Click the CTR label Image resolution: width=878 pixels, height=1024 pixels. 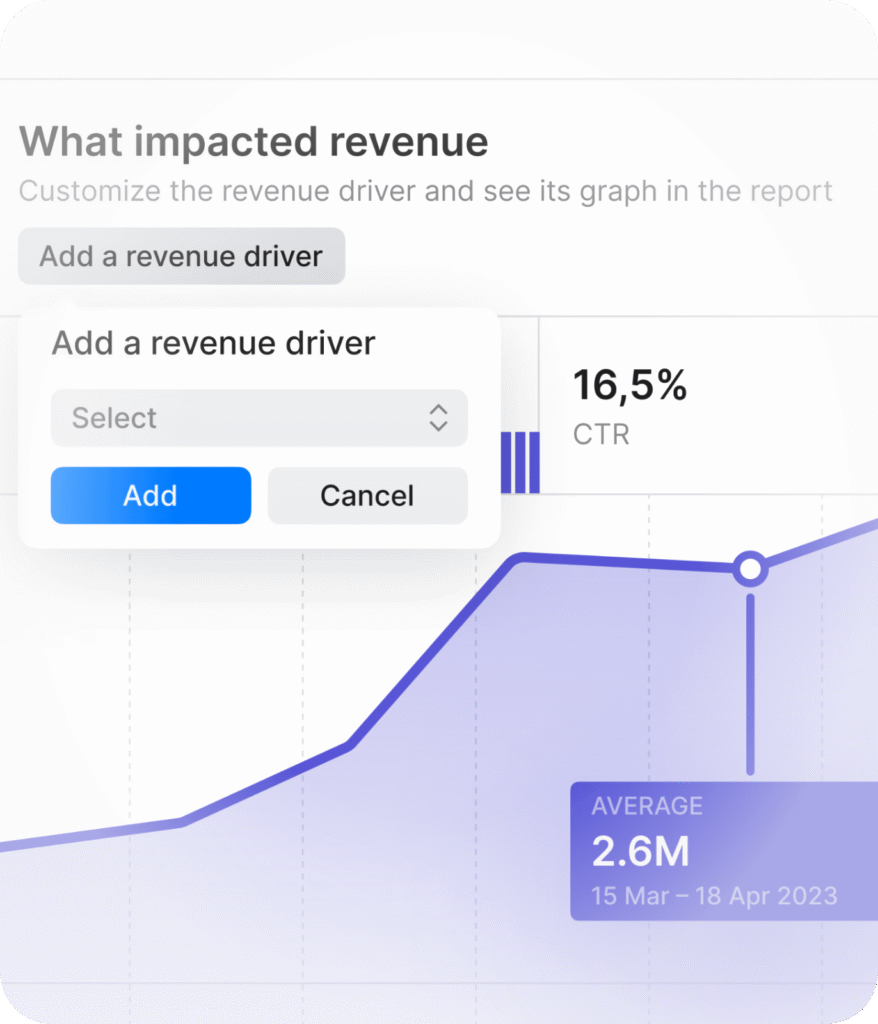point(601,434)
